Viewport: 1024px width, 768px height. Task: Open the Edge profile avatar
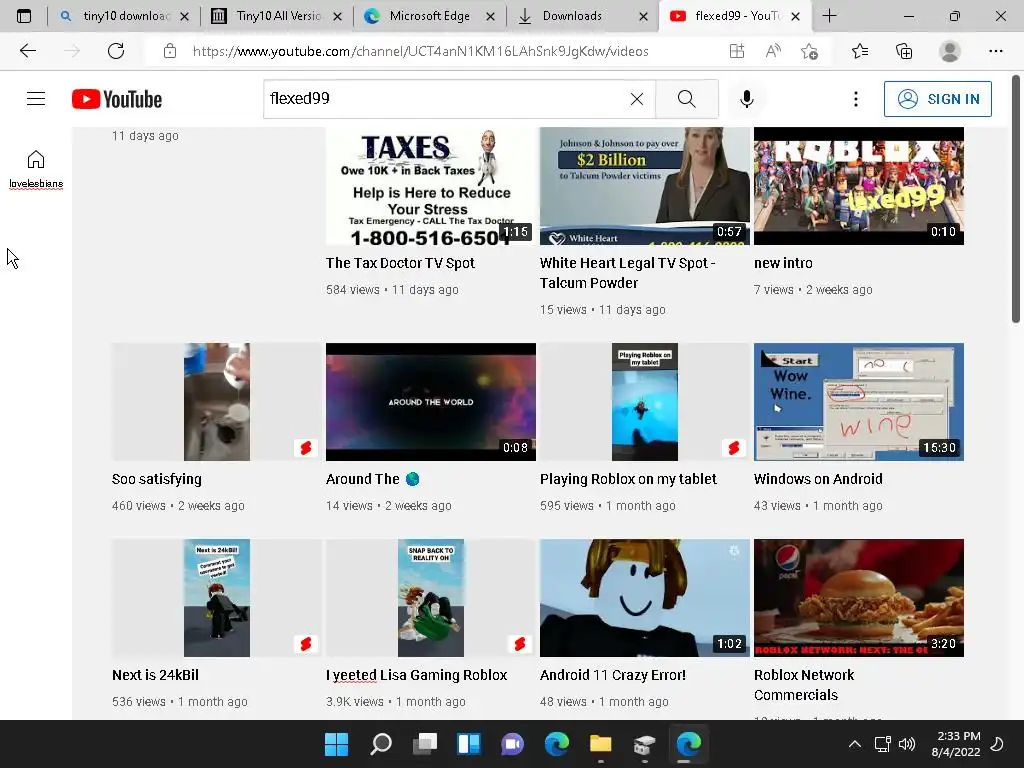click(x=950, y=51)
